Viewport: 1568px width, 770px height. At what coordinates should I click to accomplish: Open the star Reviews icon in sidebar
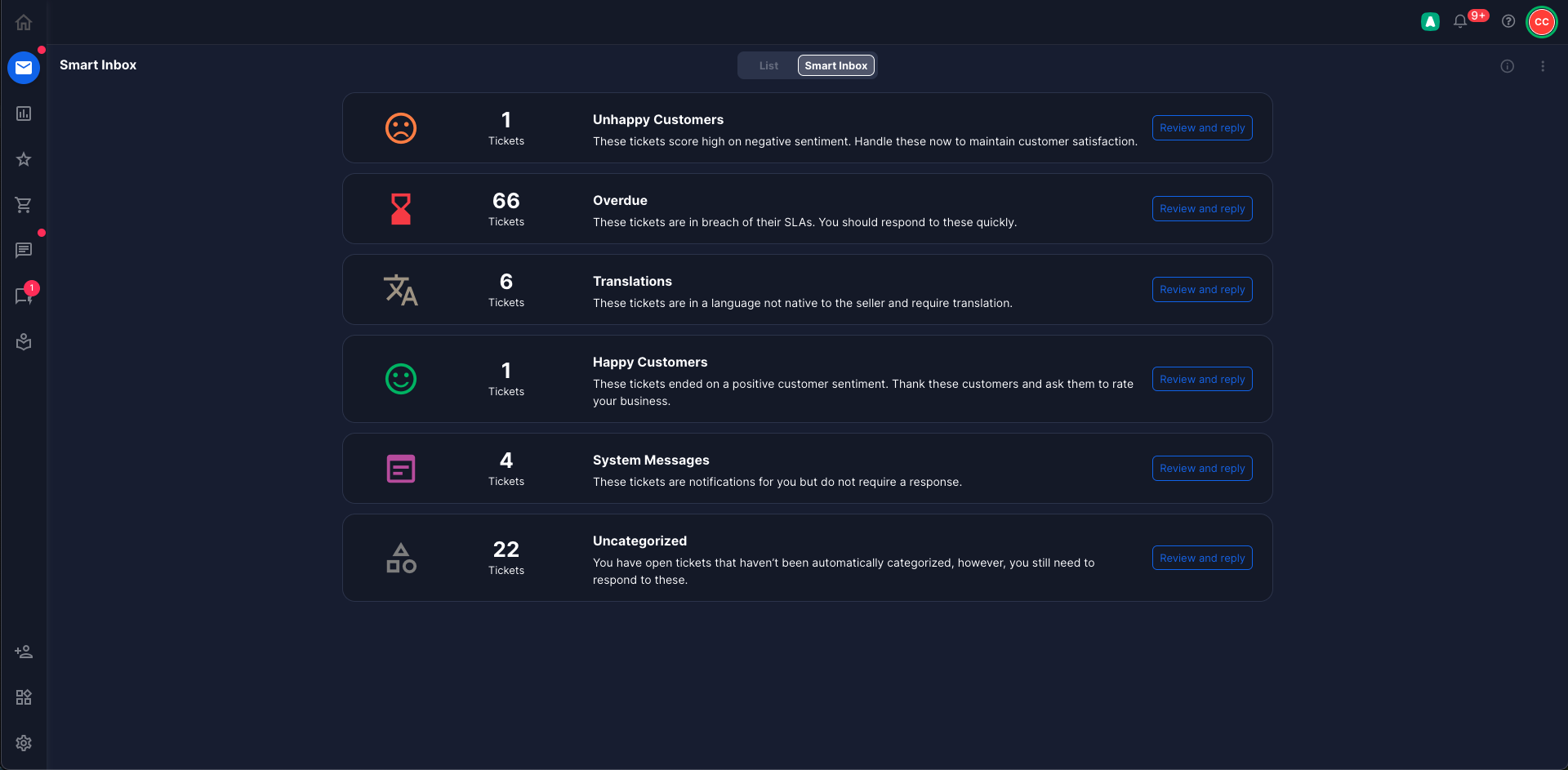[x=24, y=159]
